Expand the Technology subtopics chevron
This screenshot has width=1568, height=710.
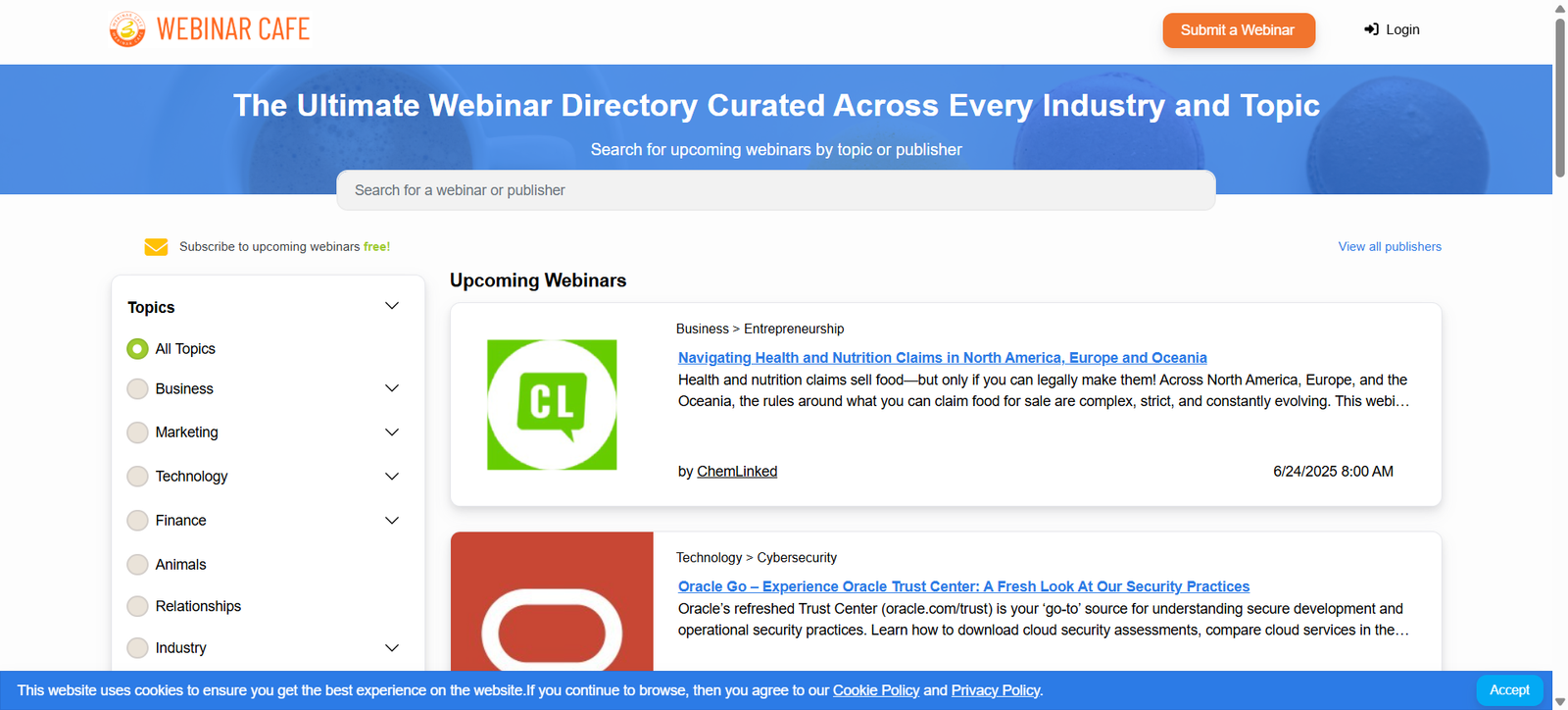coord(392,477)
